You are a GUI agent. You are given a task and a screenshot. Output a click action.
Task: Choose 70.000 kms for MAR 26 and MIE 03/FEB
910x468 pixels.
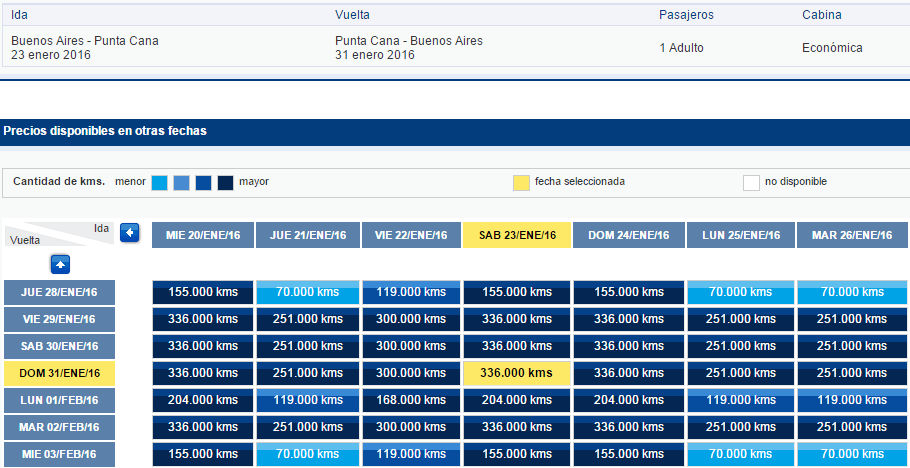[x=852, y=454]
